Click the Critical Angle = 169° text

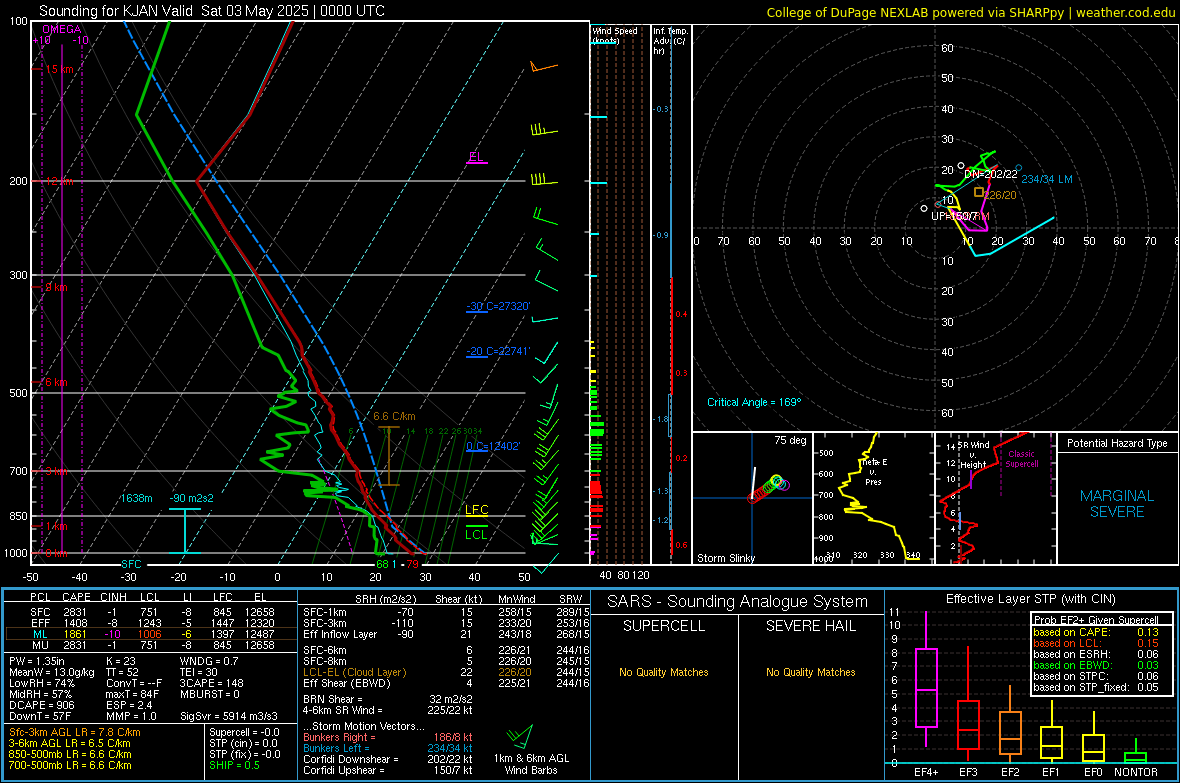pyautogui.click(x=754, y=402)
